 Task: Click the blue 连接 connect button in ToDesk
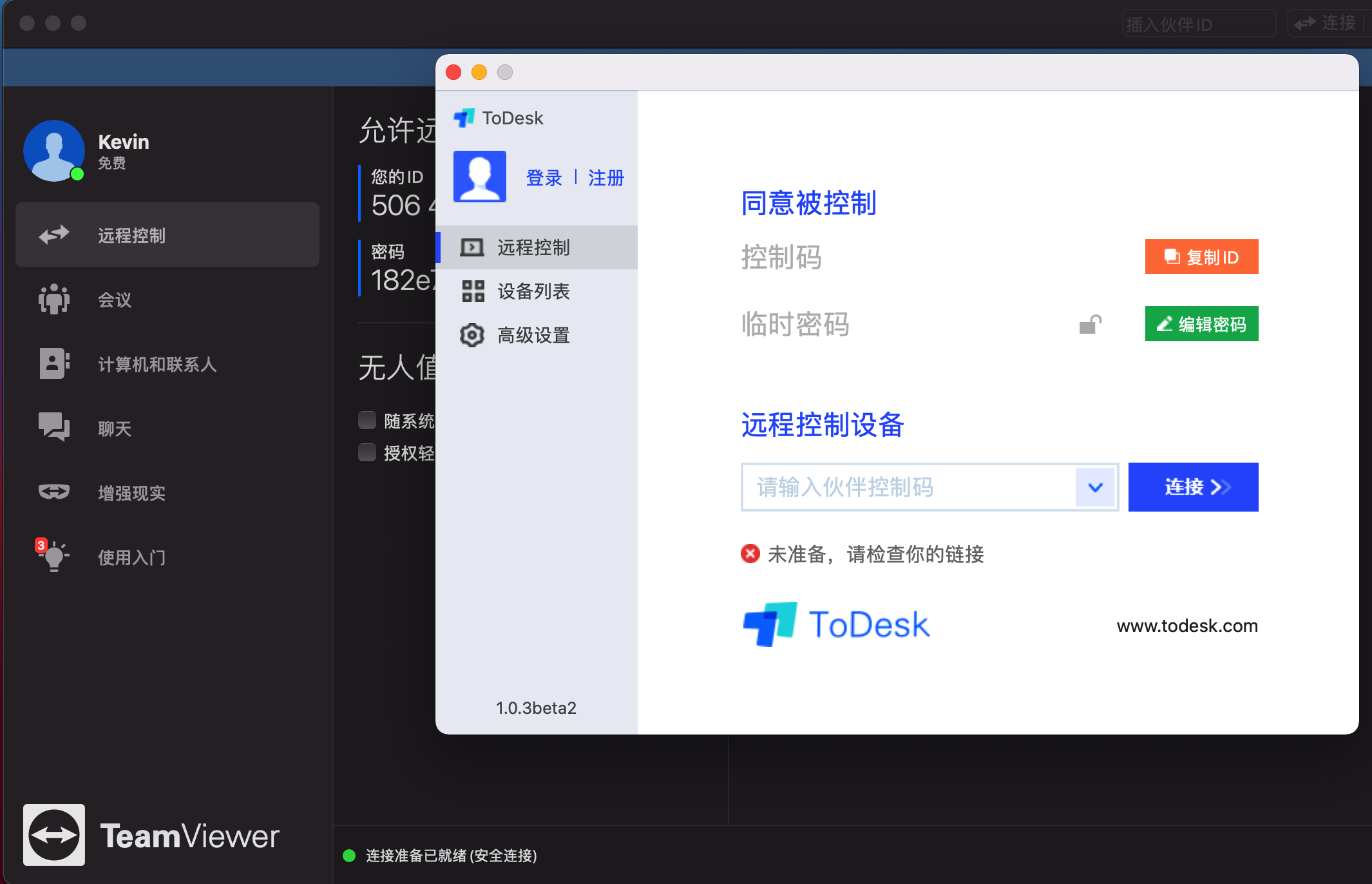(x=1193, y=487)
